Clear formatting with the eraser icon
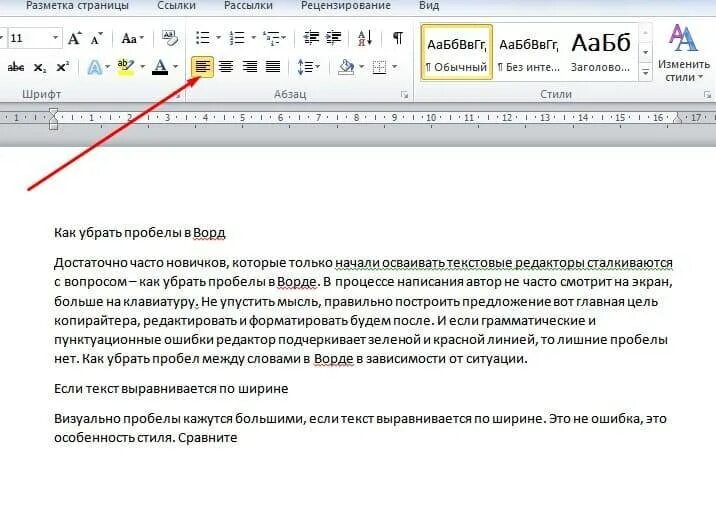Image resolution: width=716 pixels, height=513 pixels. click(169, 38)
